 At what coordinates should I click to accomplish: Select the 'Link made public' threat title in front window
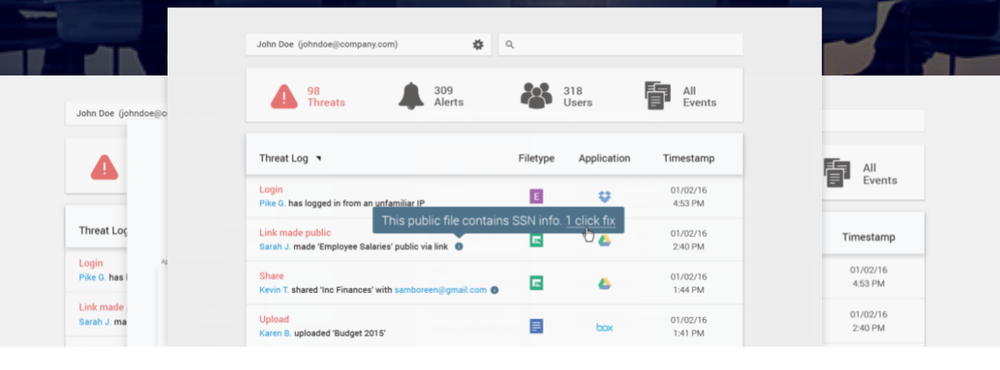pyautogui.click(x=295, y=233)
